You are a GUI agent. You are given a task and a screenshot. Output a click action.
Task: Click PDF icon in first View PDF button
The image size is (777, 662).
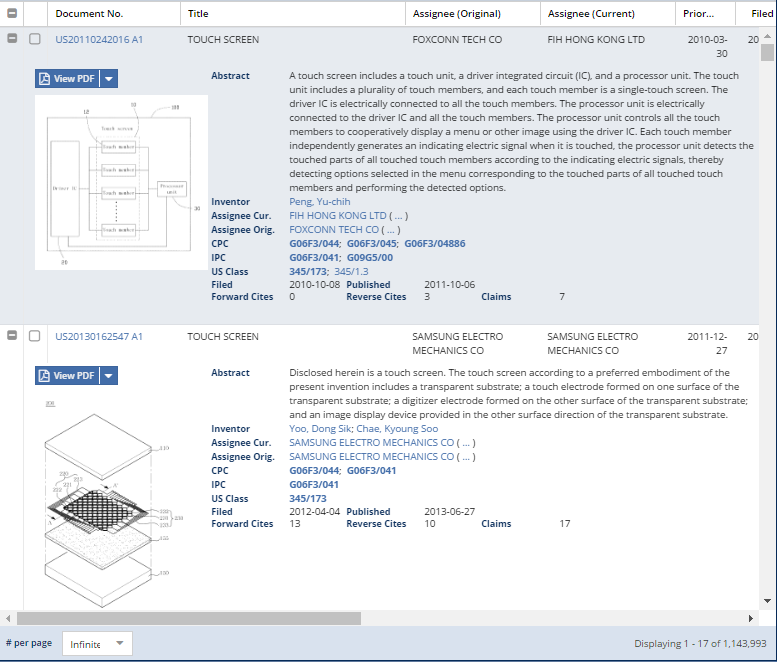click(45, 79)
